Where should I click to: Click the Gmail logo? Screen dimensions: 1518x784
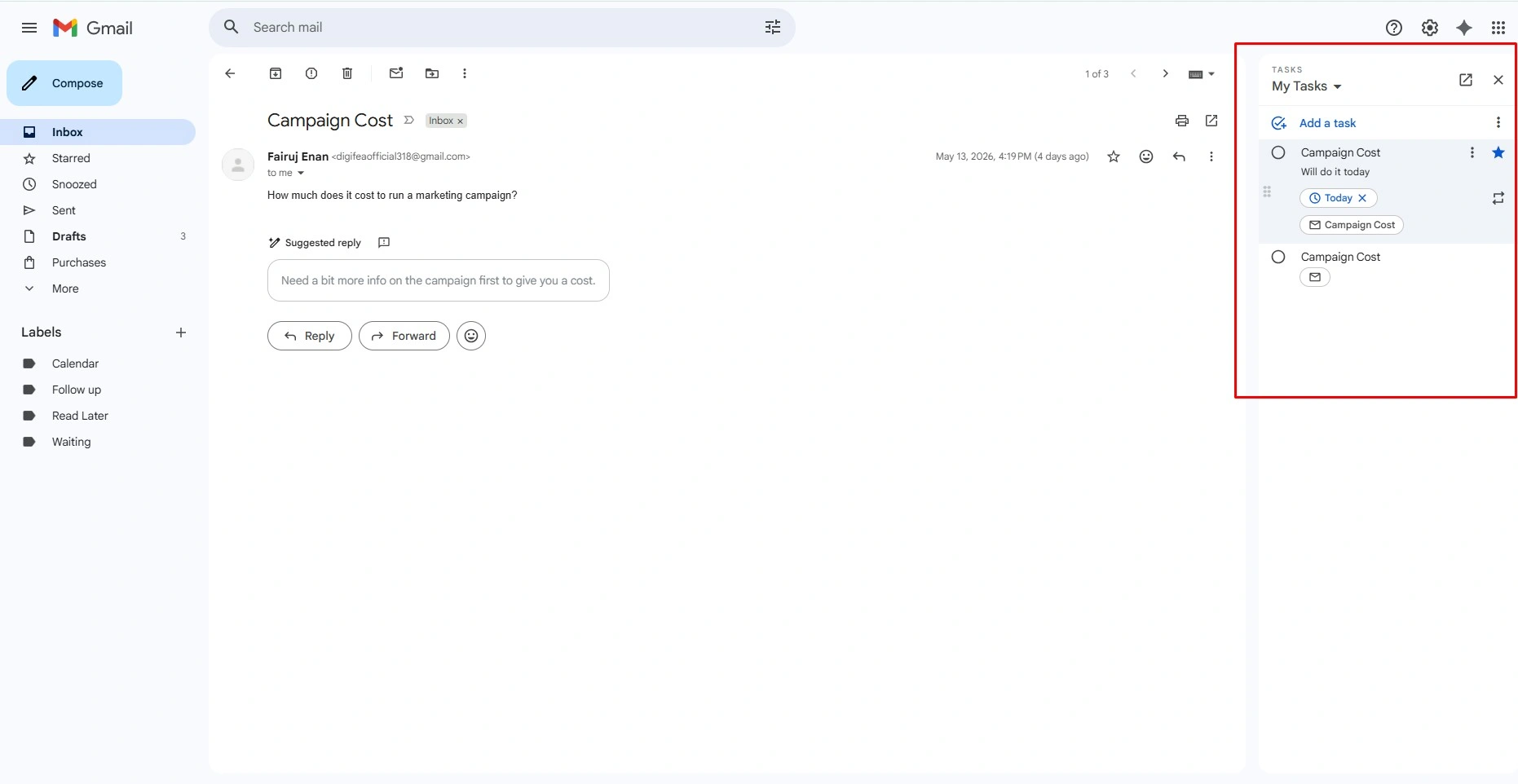click(93, 28)
